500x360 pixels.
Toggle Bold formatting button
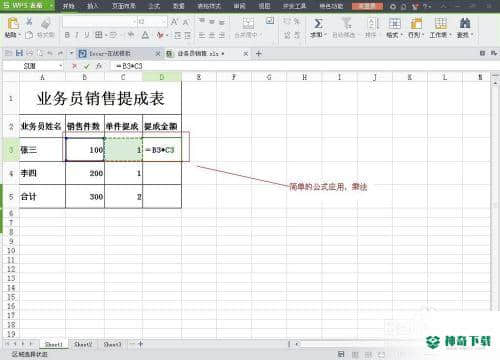click(x=67, y=35)
